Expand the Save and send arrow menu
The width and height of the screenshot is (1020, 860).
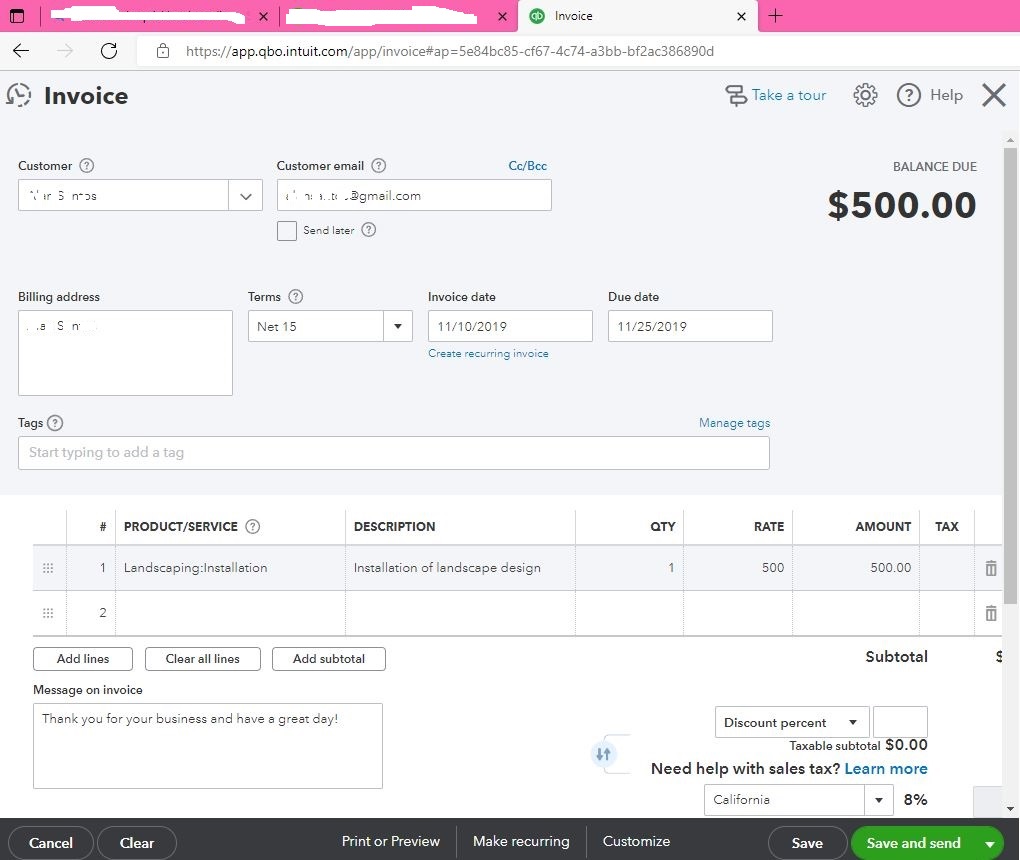(x=989, y=844)
